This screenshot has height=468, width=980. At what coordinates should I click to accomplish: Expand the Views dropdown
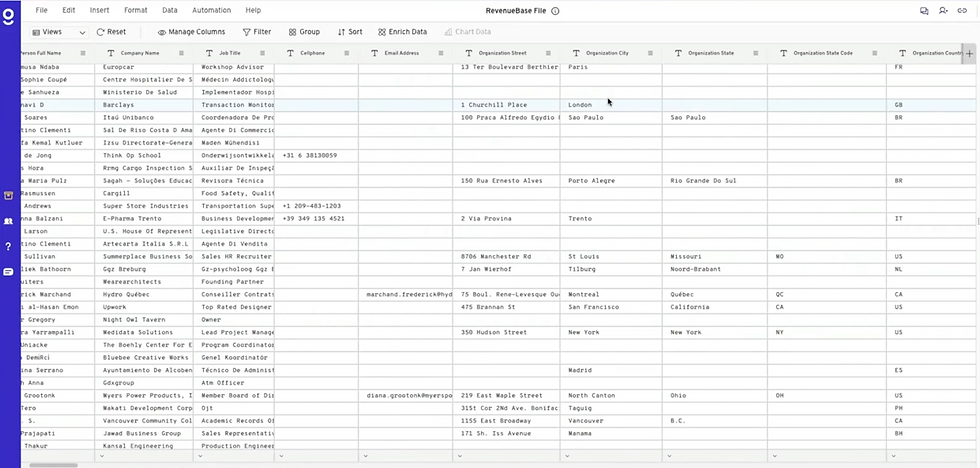pos(58,32)
